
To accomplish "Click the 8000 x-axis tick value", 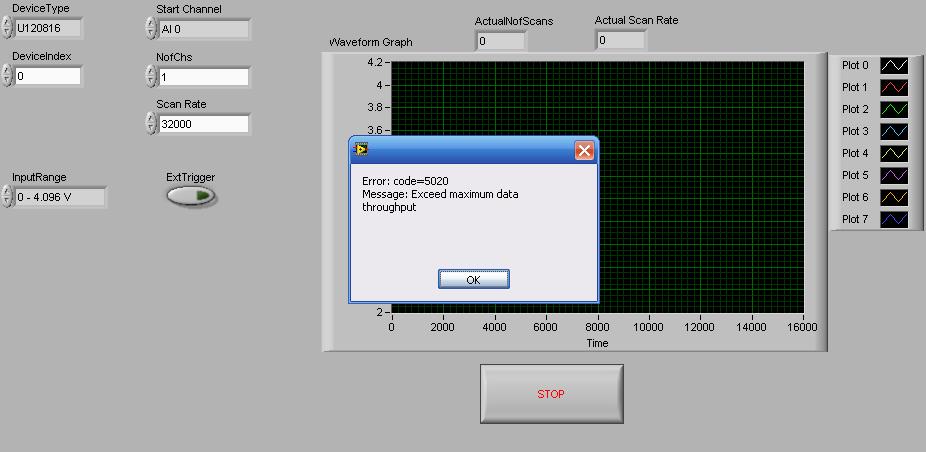I will (x=597, y=327).
